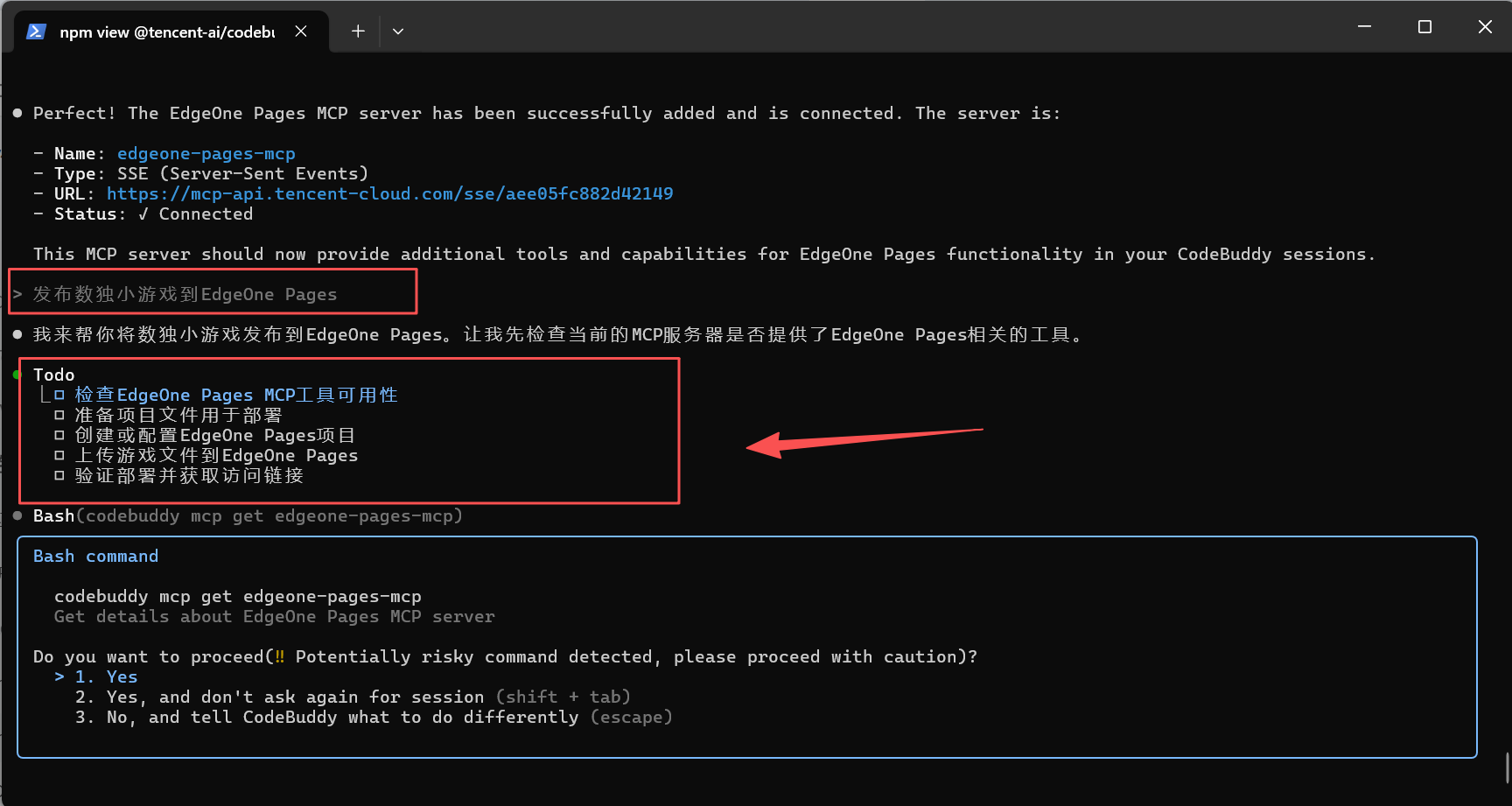Screen dimensions: 1512x806
Task: Choose Yes, and don't ask again option
Action: coord(278,697)
